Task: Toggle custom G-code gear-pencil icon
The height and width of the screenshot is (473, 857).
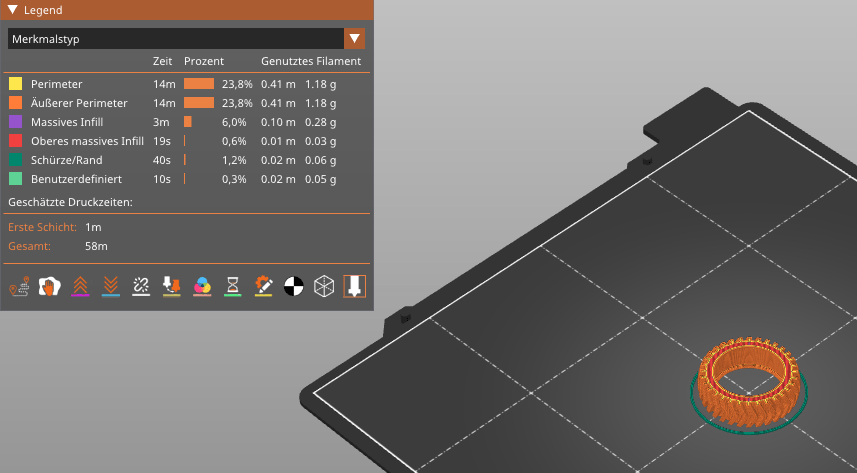Action: point(263,286)
